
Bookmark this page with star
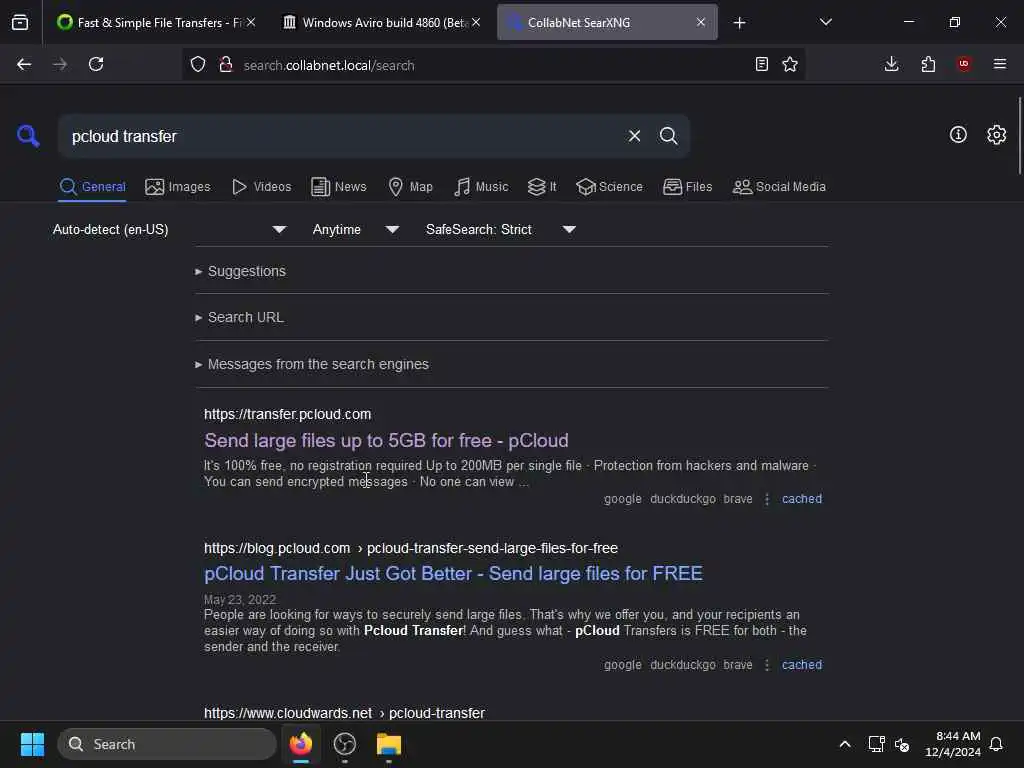pyautogui.click(x=790, y=64)
